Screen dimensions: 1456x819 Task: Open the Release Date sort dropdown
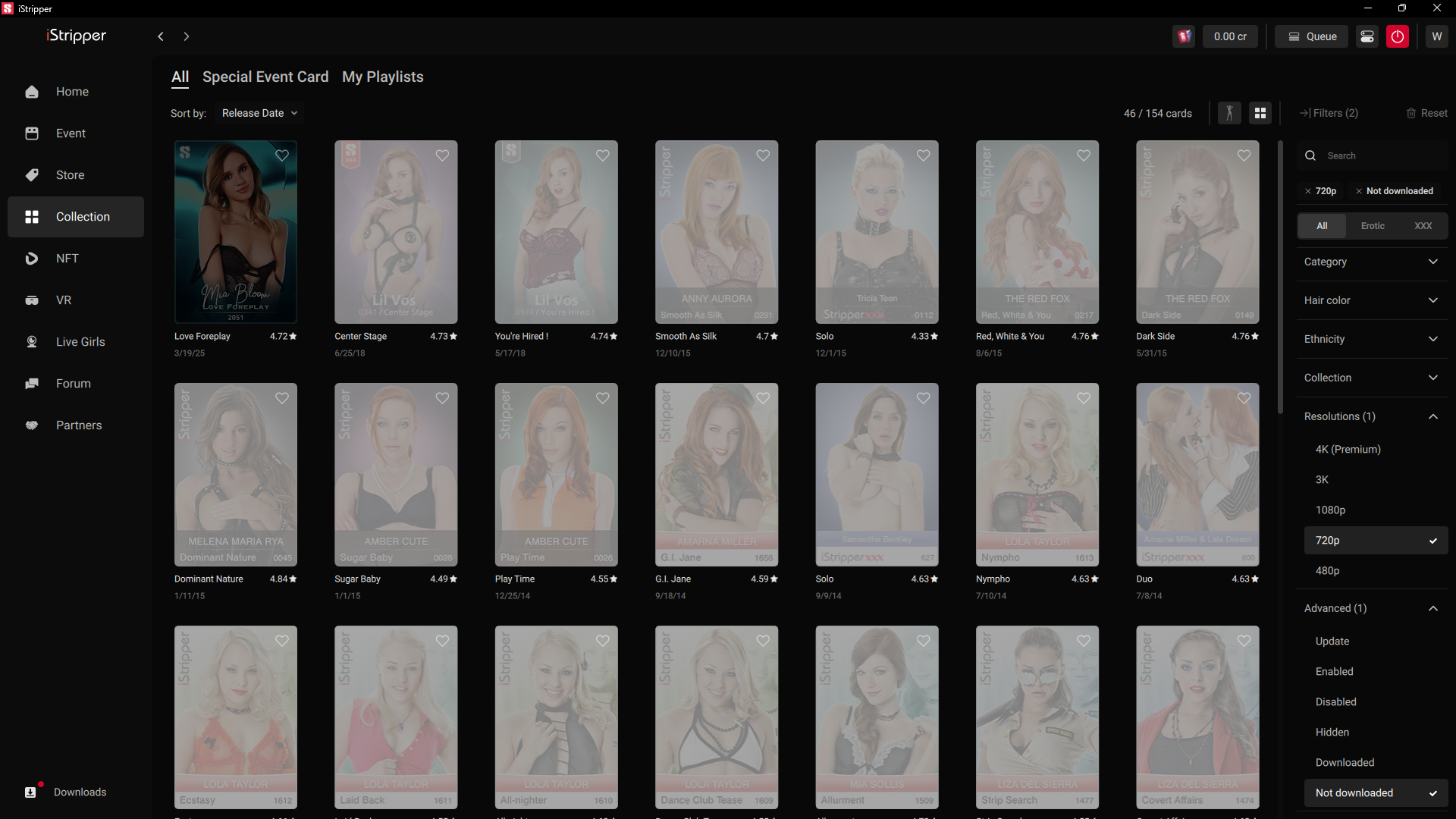259,113
